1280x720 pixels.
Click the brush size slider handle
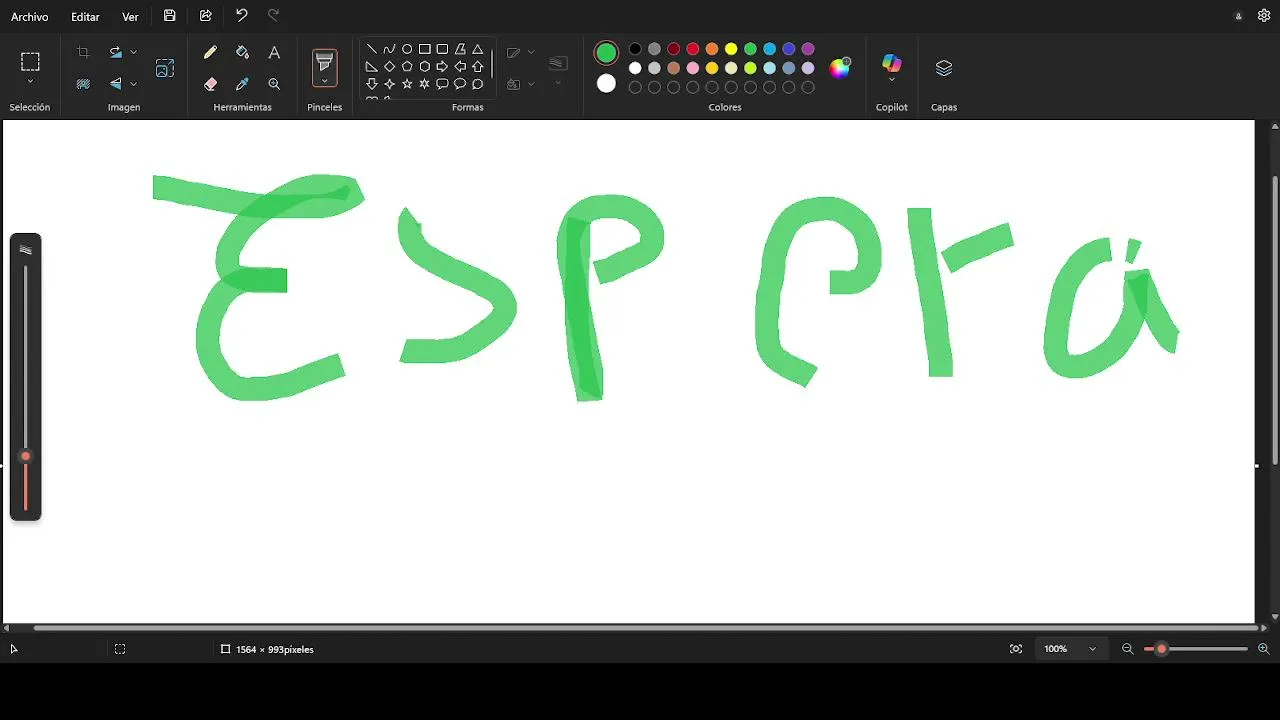pos(26,456)
